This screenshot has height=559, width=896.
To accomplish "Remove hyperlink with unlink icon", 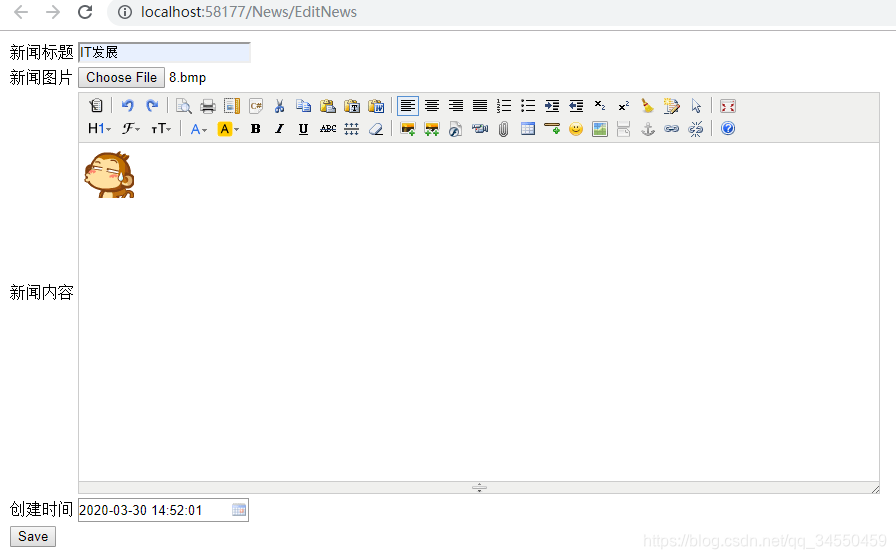I will pos(695,129).
